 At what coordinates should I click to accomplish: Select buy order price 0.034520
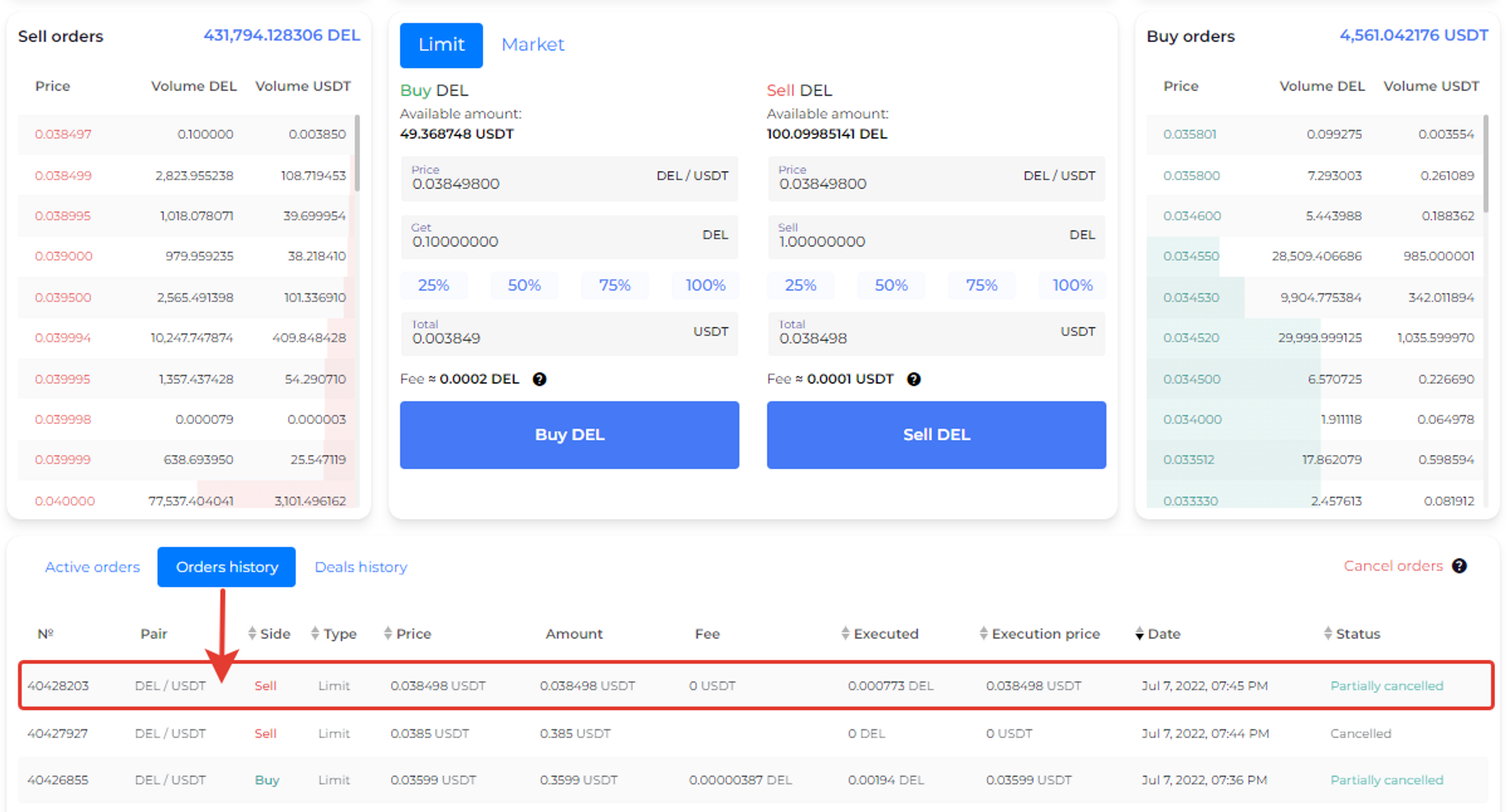point(1191,337)
